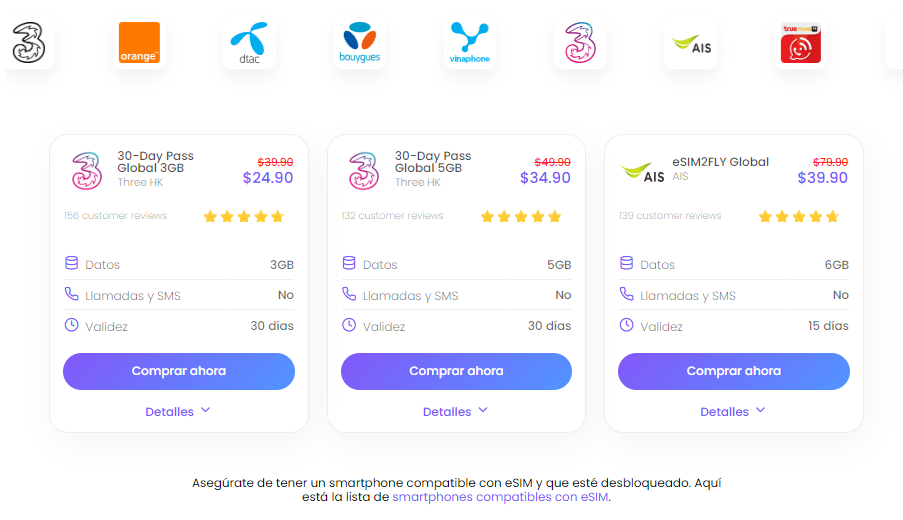
Task: Click the 30-Day Pass Global 5GB title
Action: pyautogui.click(x=433, y=162)
